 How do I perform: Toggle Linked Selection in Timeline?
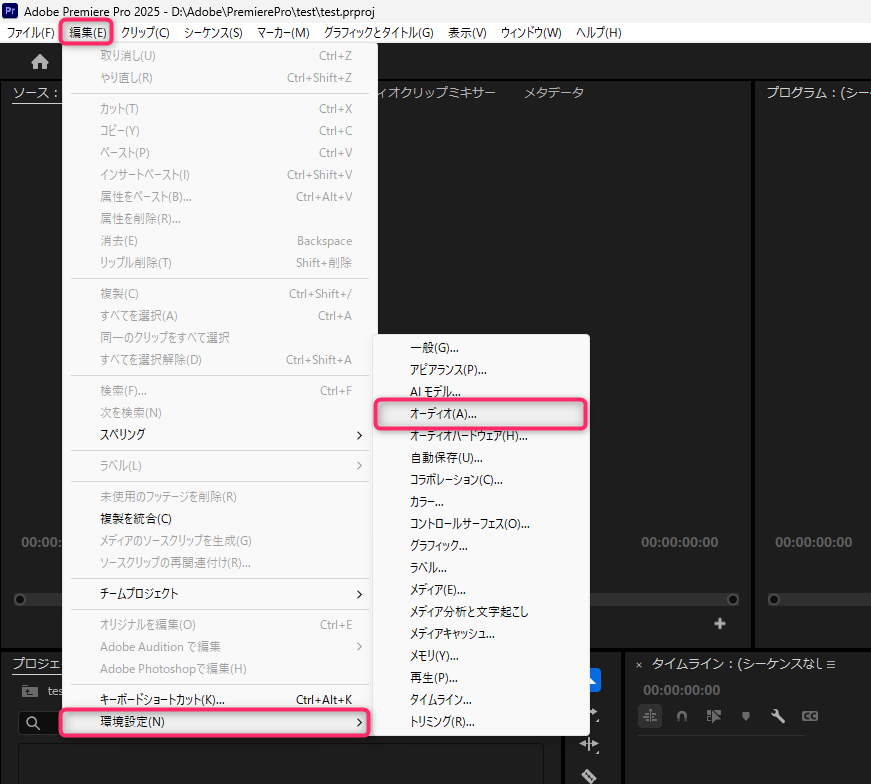click(713, 716)
